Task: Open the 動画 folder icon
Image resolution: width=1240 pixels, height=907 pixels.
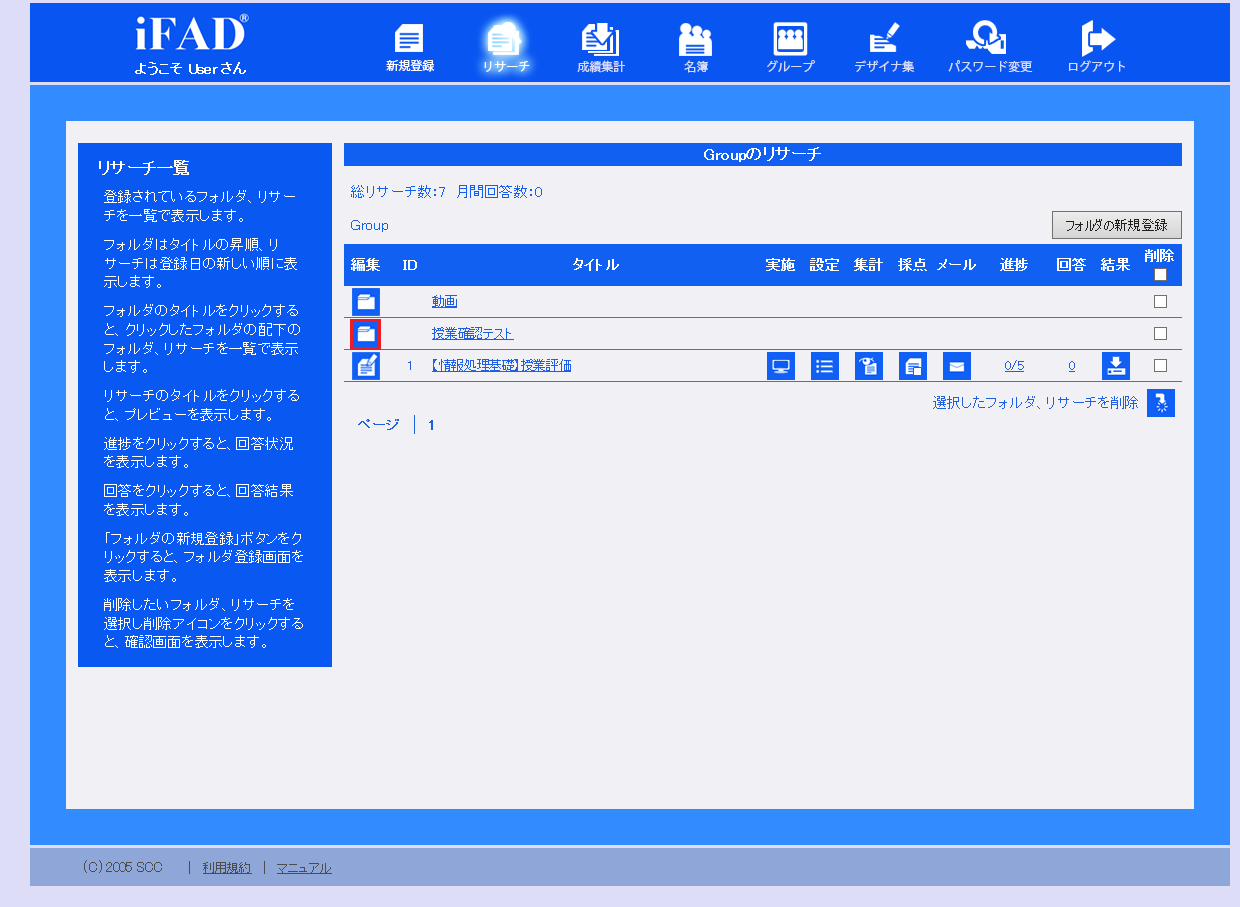Action: (365, 300)
